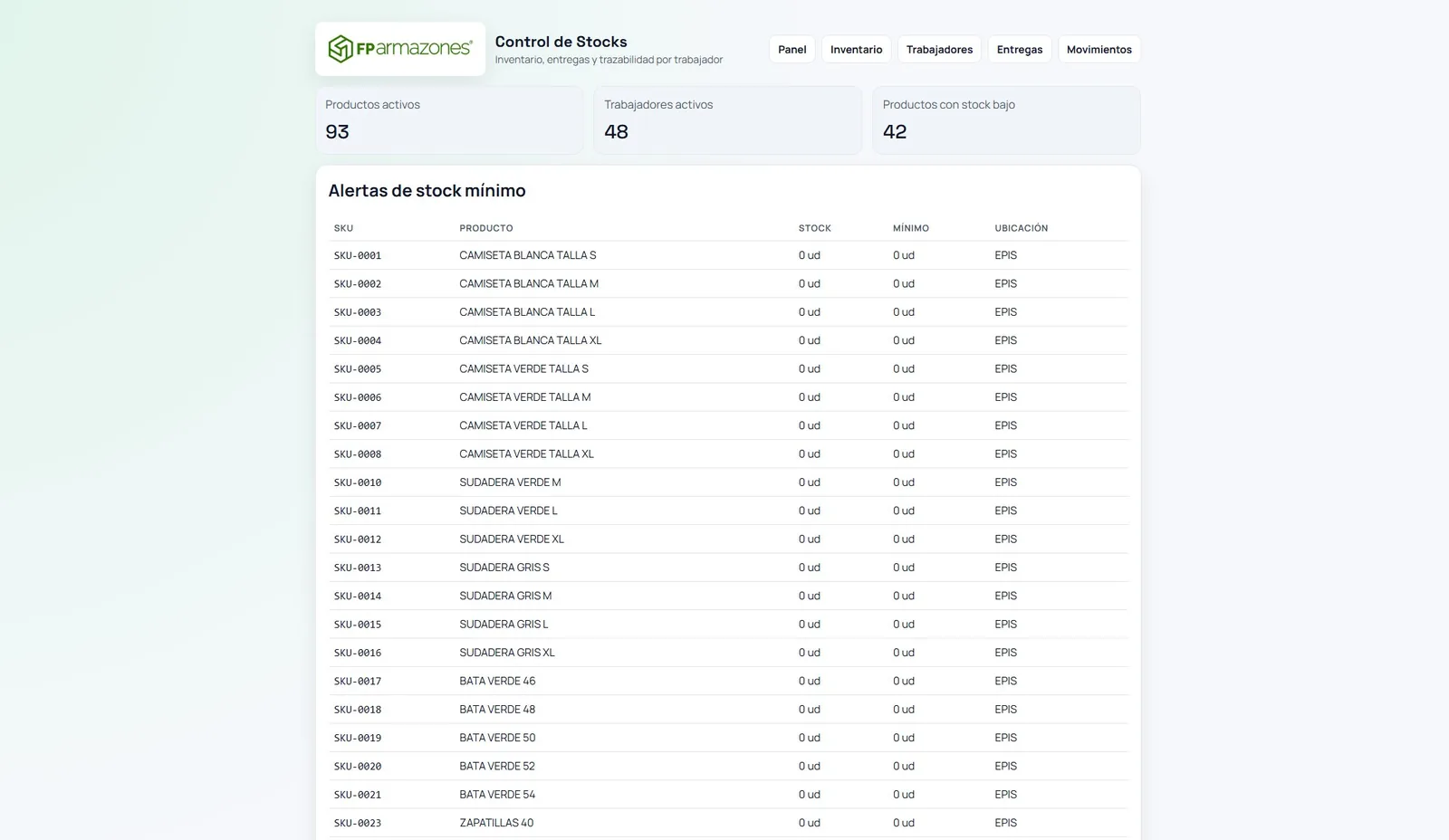This screenshot has width=1449, height=840.
Task: Go to the Inventario section
Action: click(856, 50)
